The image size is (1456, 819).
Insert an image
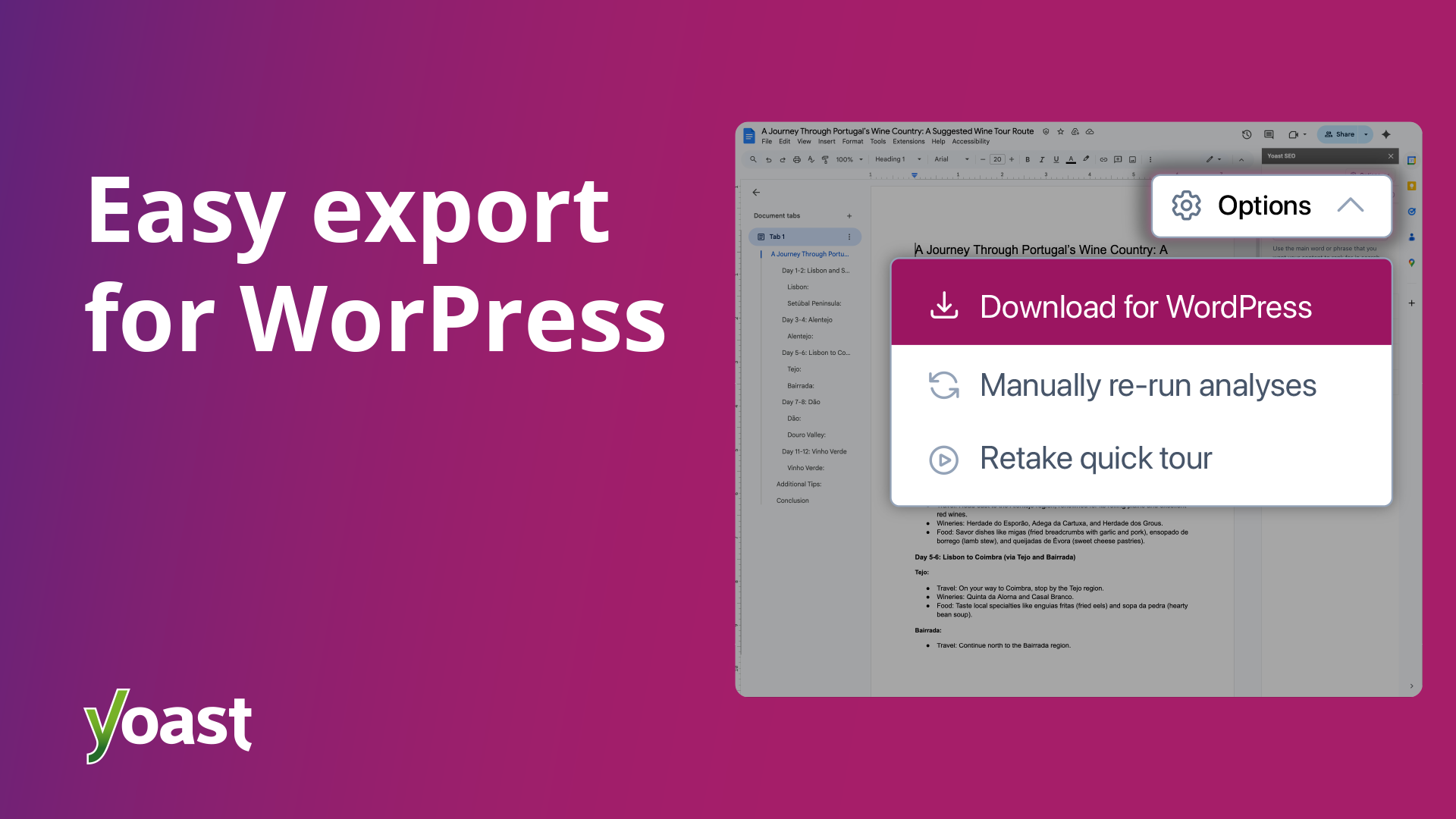(1132, 159)
